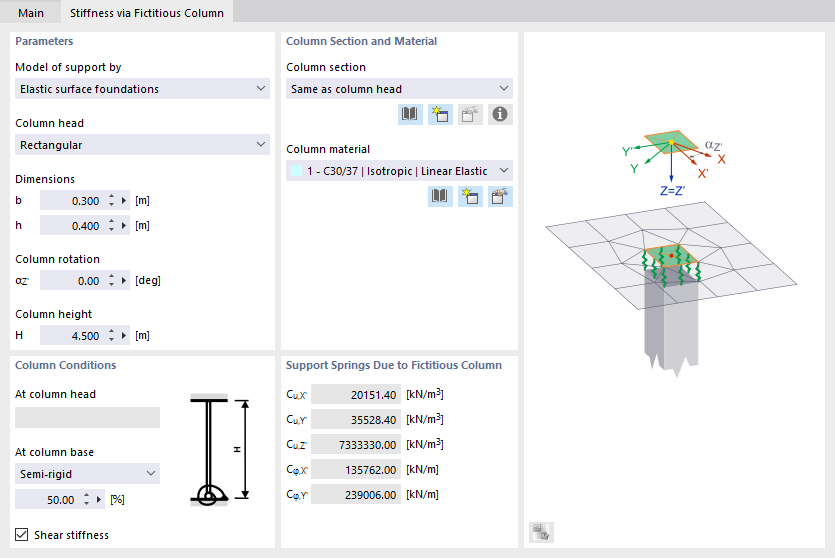This screenshot has width=835, height=558.
Task: Edit the selected column section
Action: point(470,114)
